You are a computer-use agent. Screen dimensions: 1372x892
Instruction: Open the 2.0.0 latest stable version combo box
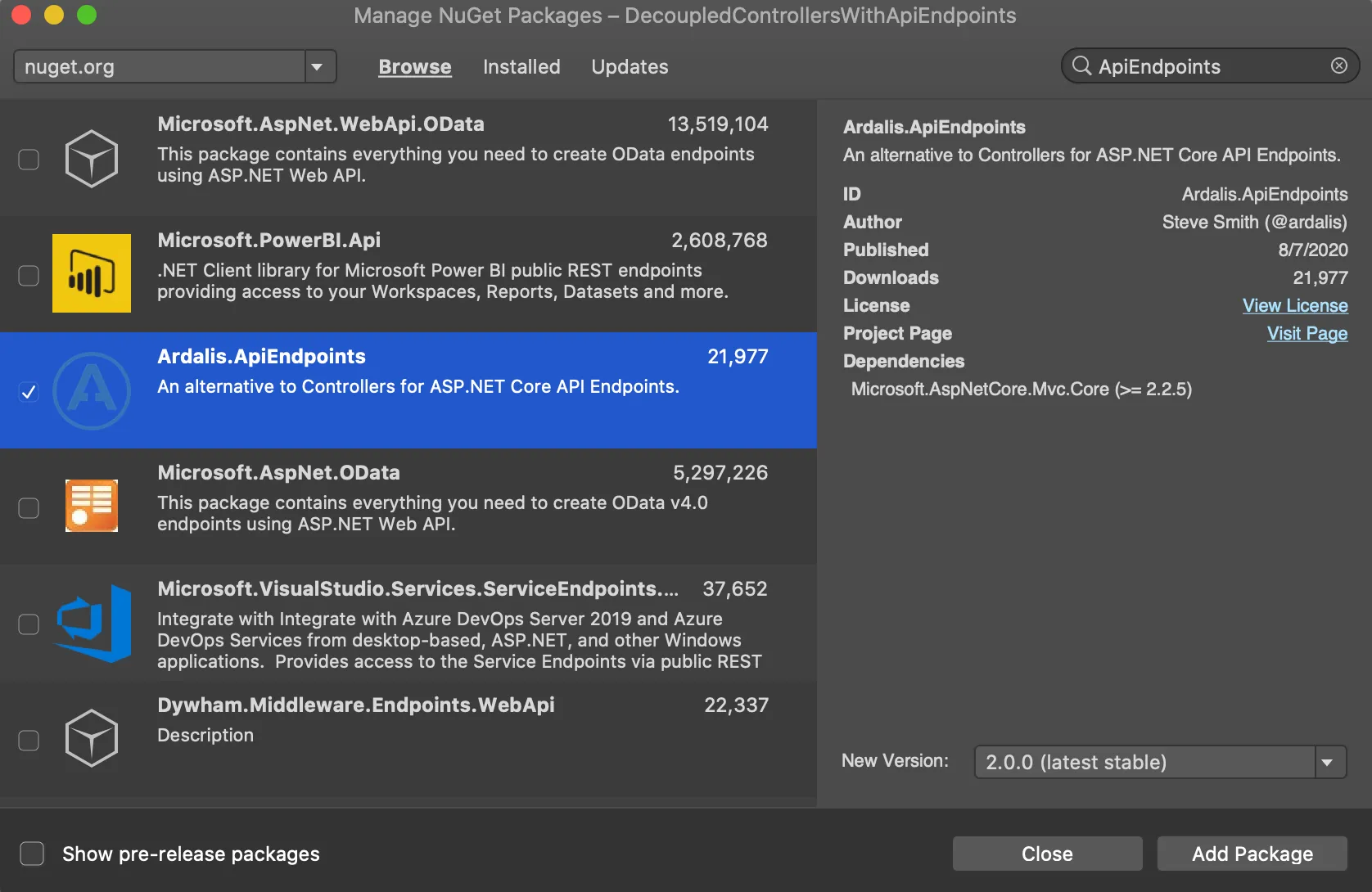(x=1160, y=762)
